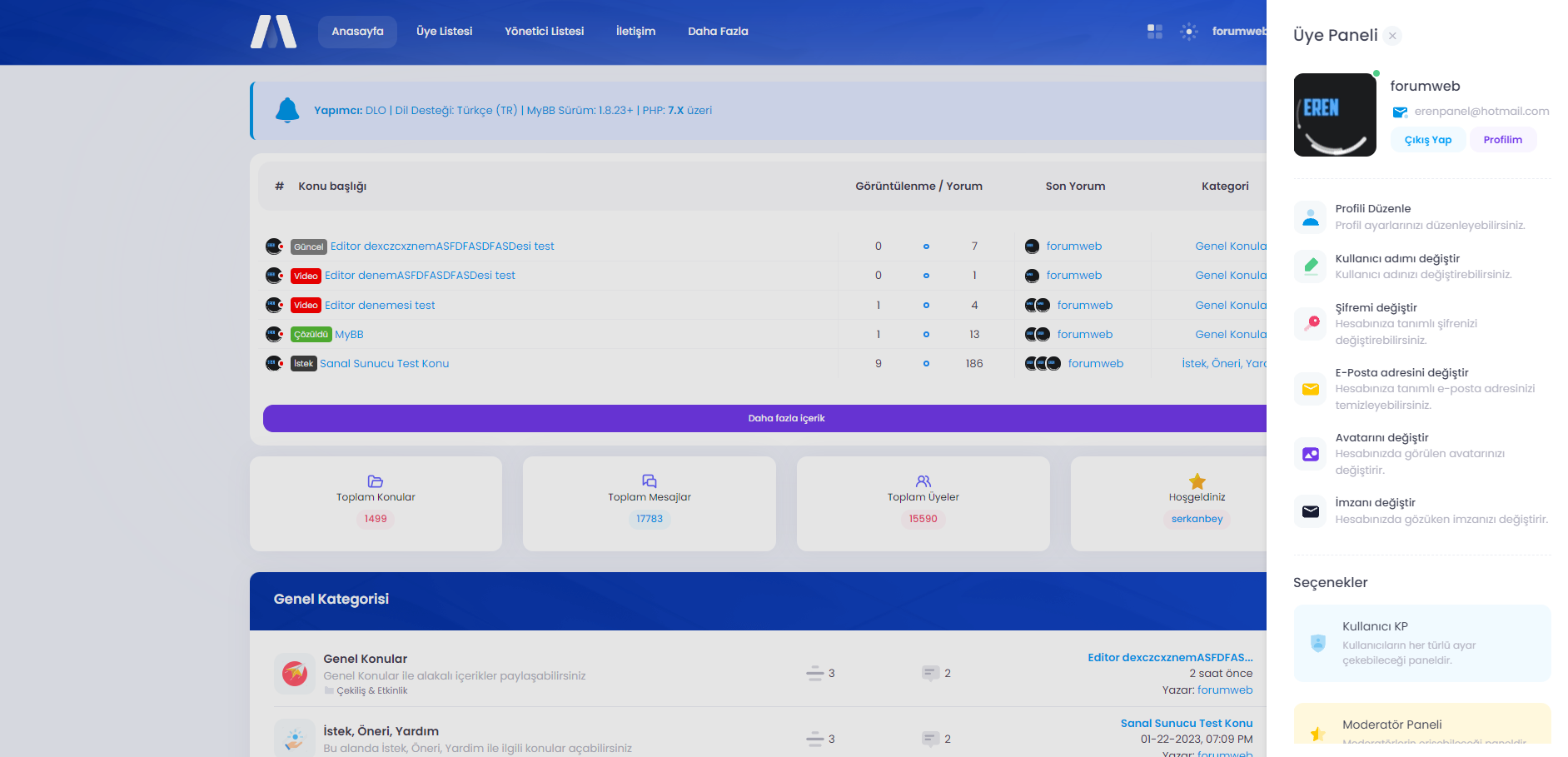Viewport: 1568px width, 757px height.
Task: Close the Üye Paneli side panel
Action: [1392, 36]
